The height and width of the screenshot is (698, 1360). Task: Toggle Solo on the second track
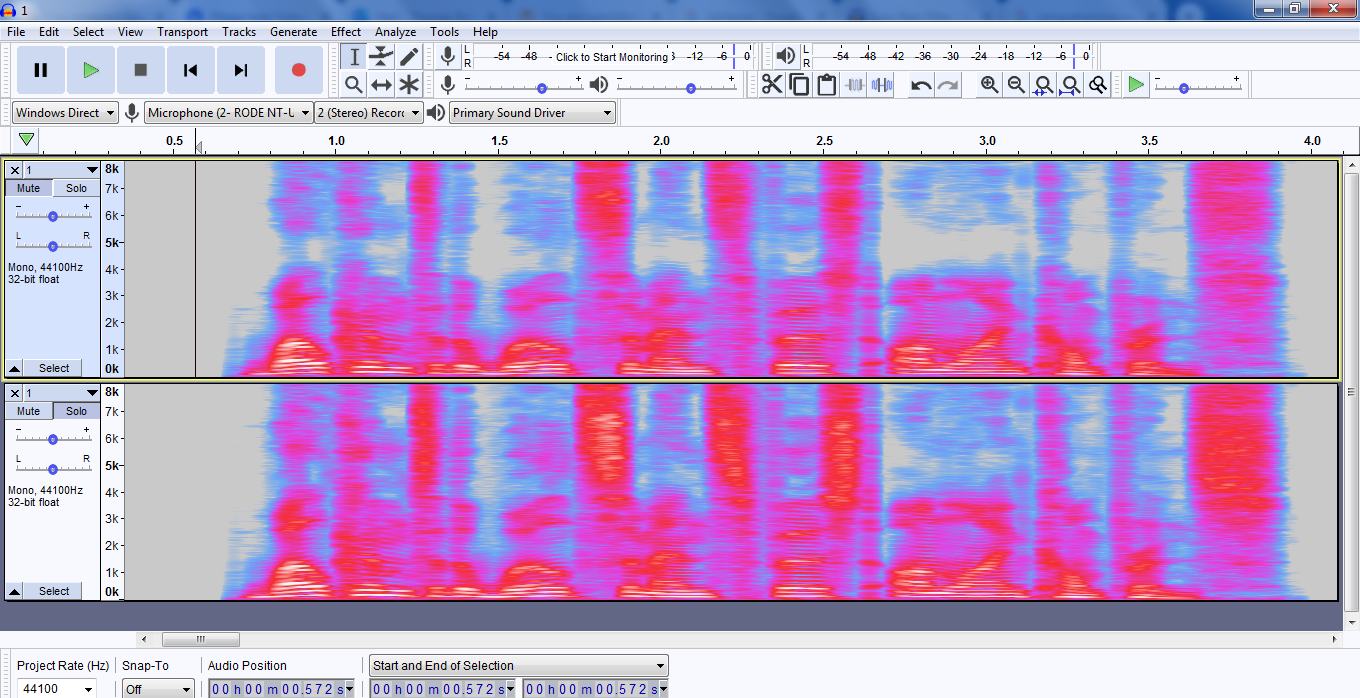[x=77, y=411]
